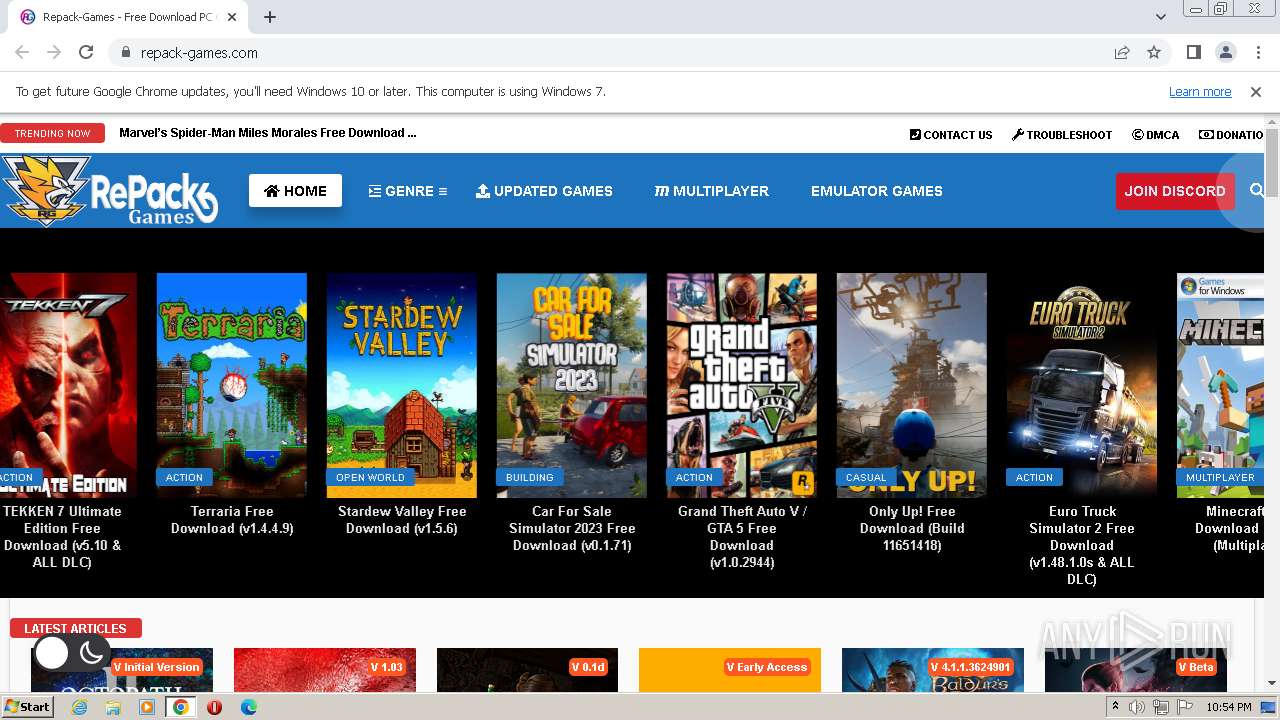Open the CONTACT US link

(951, 135)
